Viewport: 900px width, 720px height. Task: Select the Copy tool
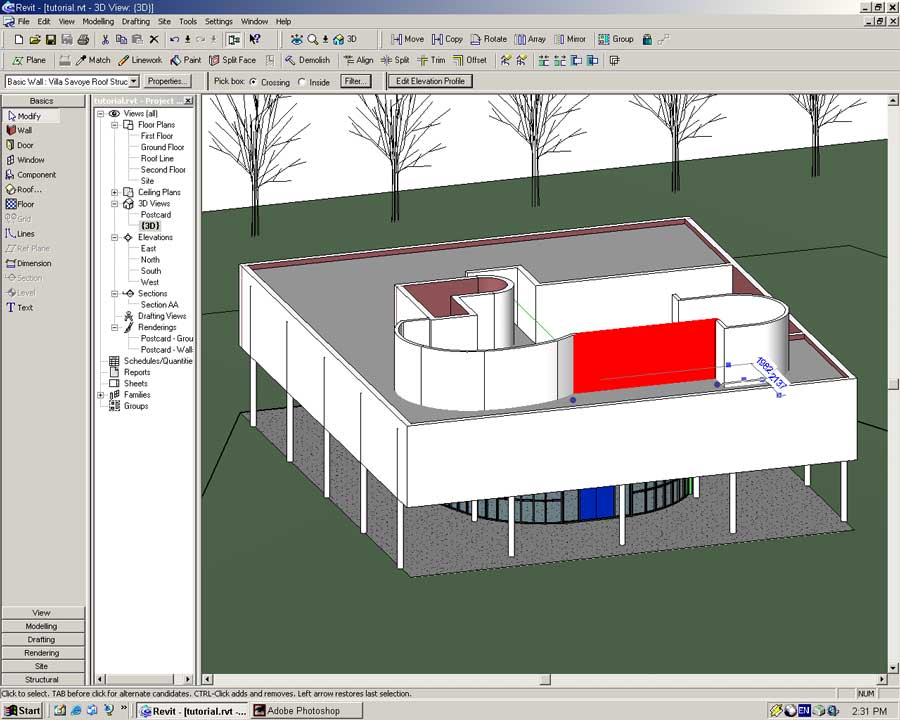448,39
